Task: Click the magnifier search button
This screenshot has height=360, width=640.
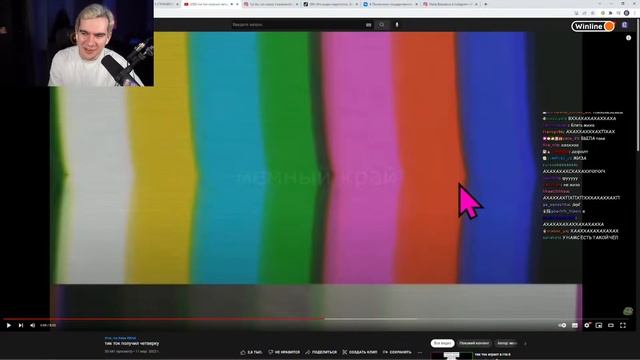Action: point(382,24)
